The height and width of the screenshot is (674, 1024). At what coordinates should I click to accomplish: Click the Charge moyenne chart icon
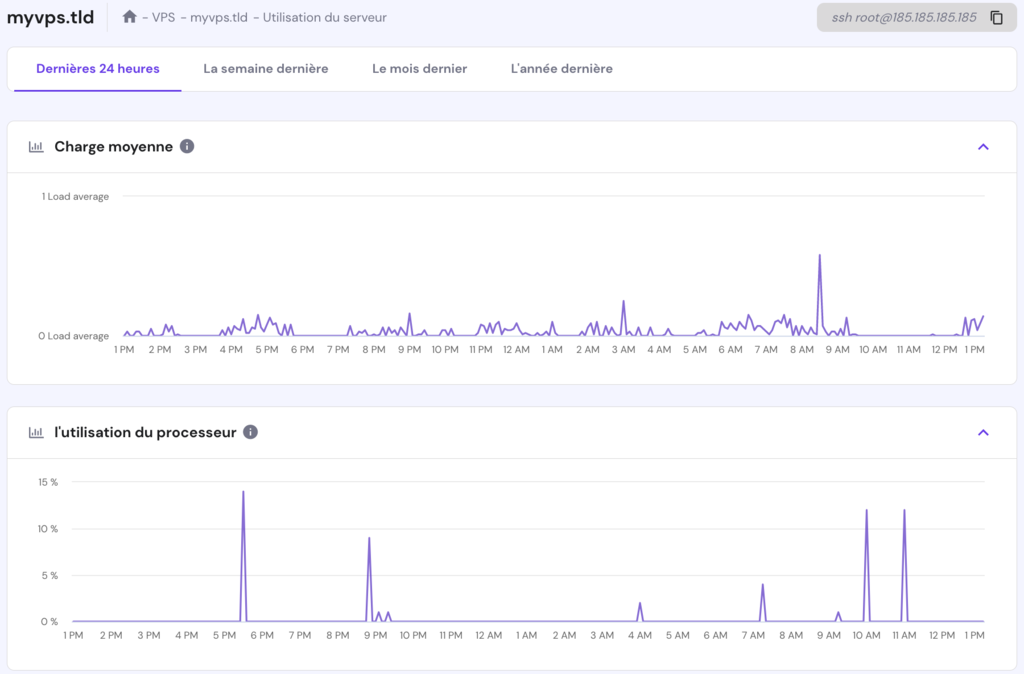coord(36,146)
